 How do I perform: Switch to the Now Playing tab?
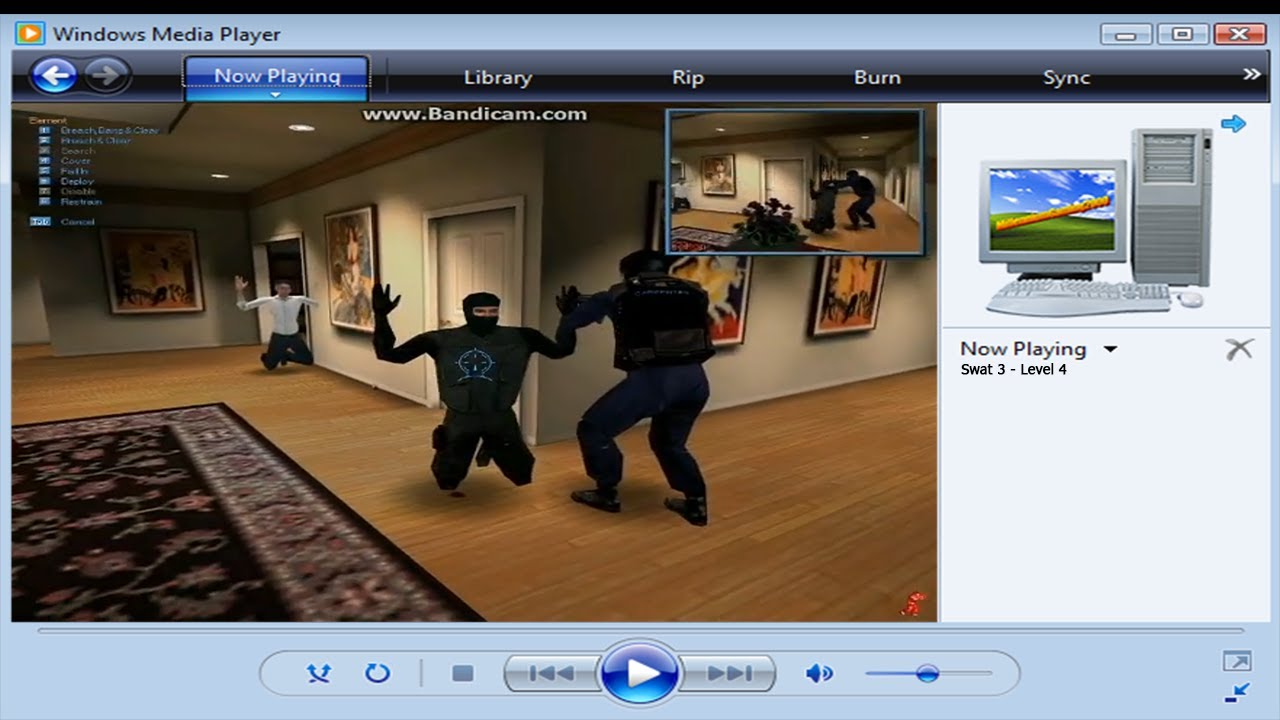click(277, 76)
